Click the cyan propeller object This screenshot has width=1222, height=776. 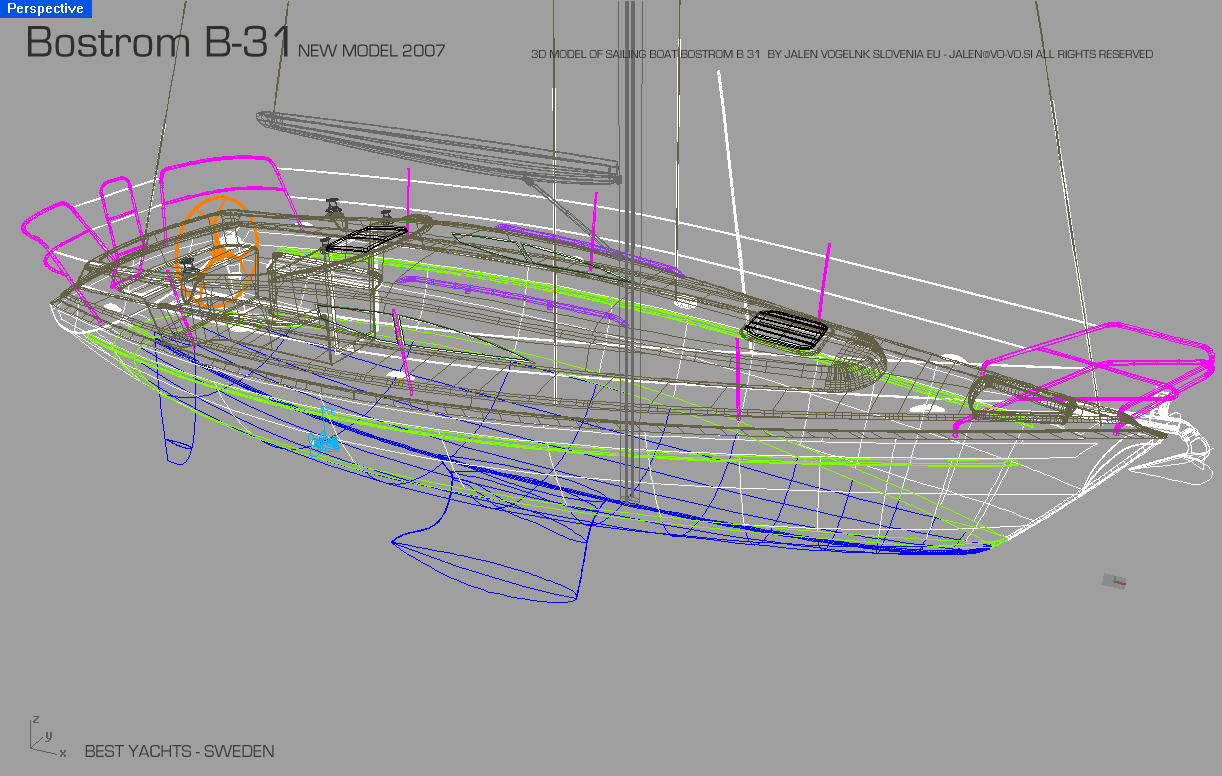pos(323,441)
